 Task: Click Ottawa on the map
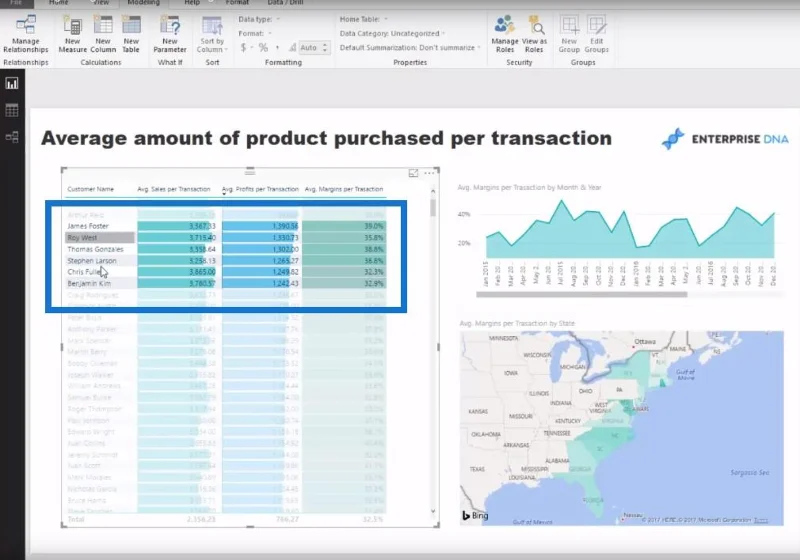(644, 342)
